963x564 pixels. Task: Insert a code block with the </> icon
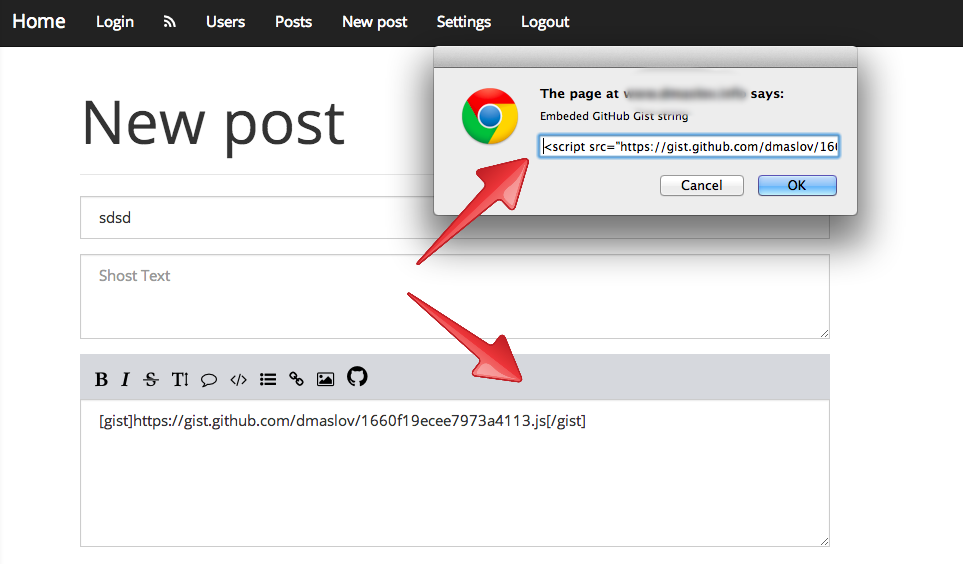238,380
